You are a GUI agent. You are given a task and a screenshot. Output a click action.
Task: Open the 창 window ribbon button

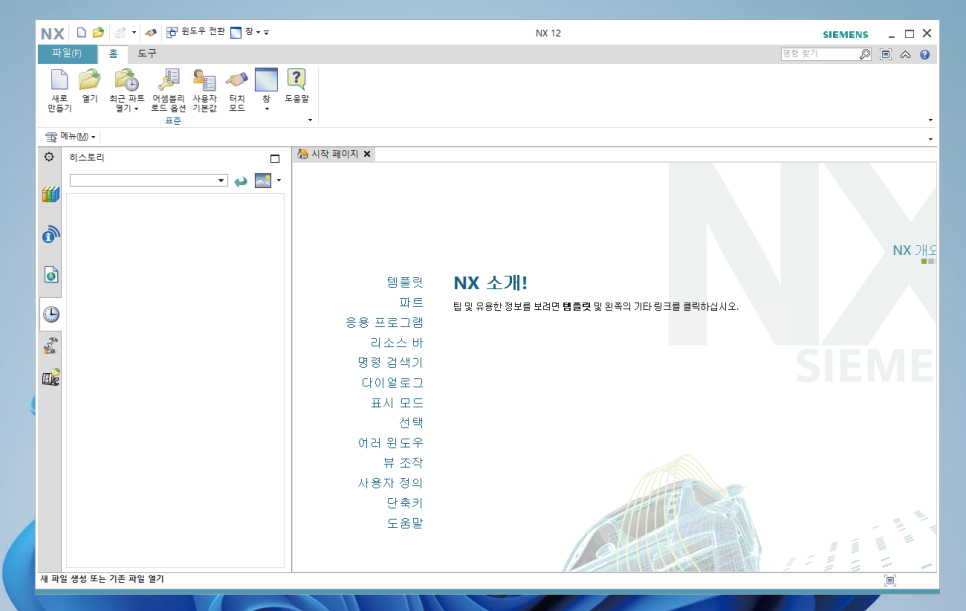point(266,90)
